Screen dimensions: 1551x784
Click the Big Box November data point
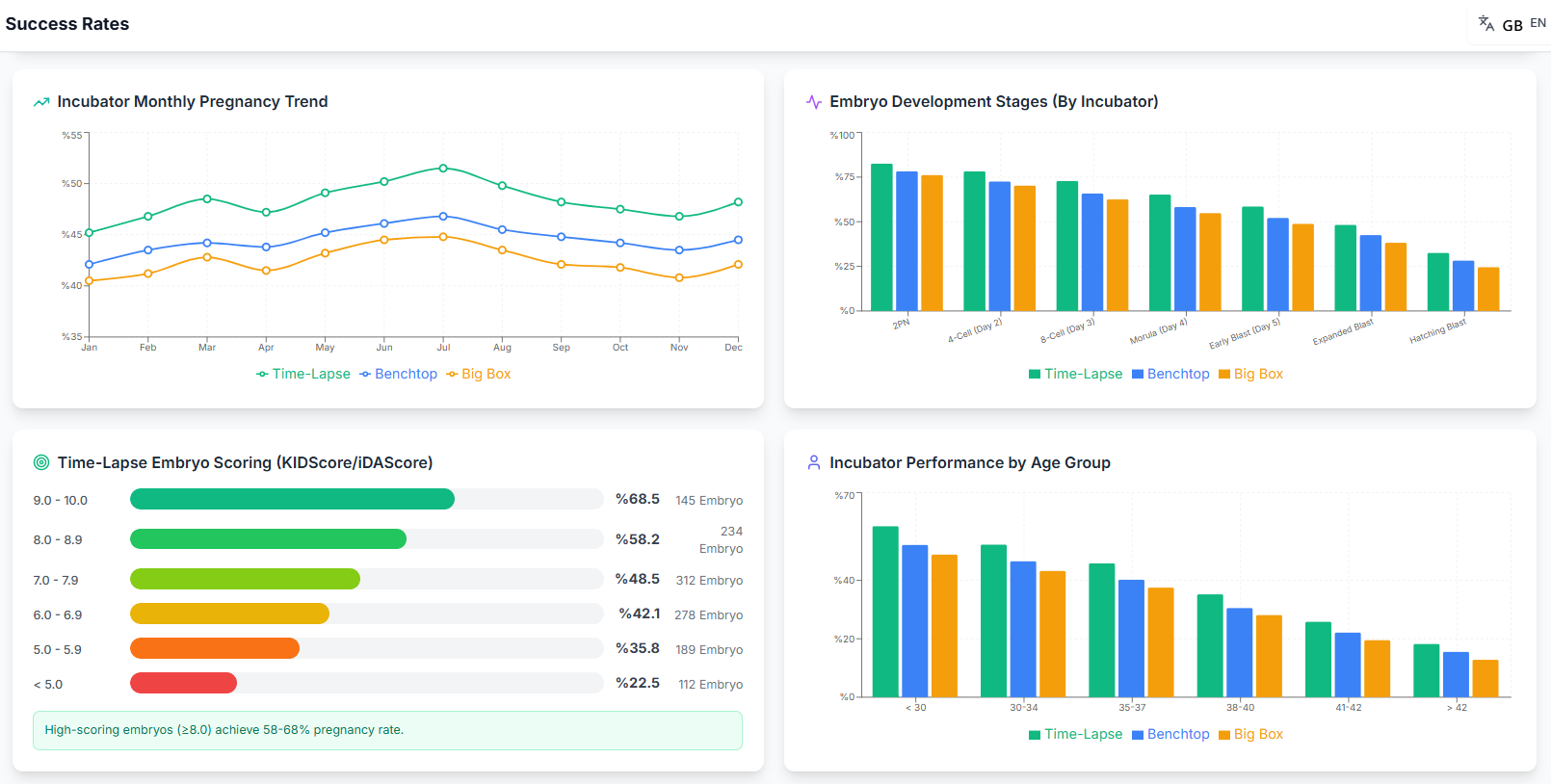pos(679,277)
